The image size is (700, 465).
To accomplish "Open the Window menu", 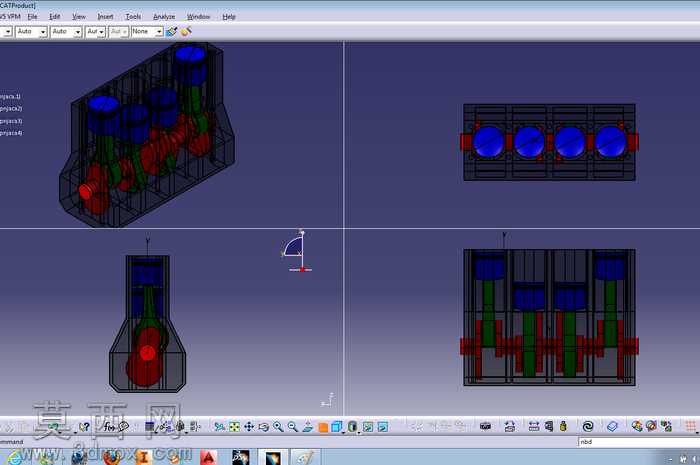I will coord(198,17).
